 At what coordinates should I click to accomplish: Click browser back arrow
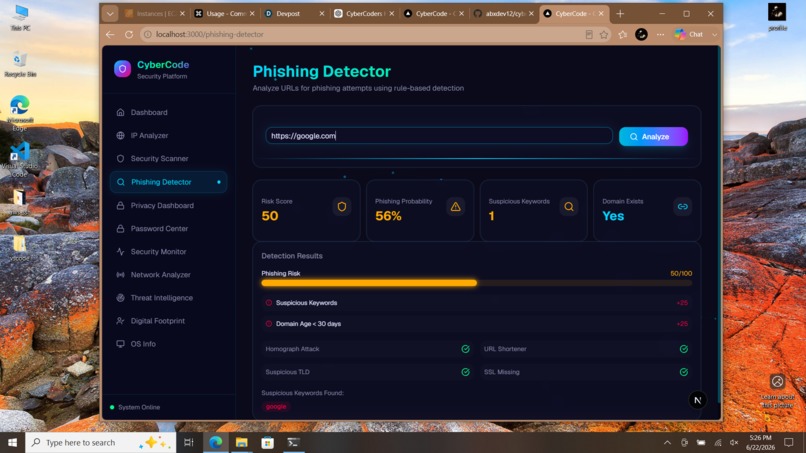click(110, 34)
